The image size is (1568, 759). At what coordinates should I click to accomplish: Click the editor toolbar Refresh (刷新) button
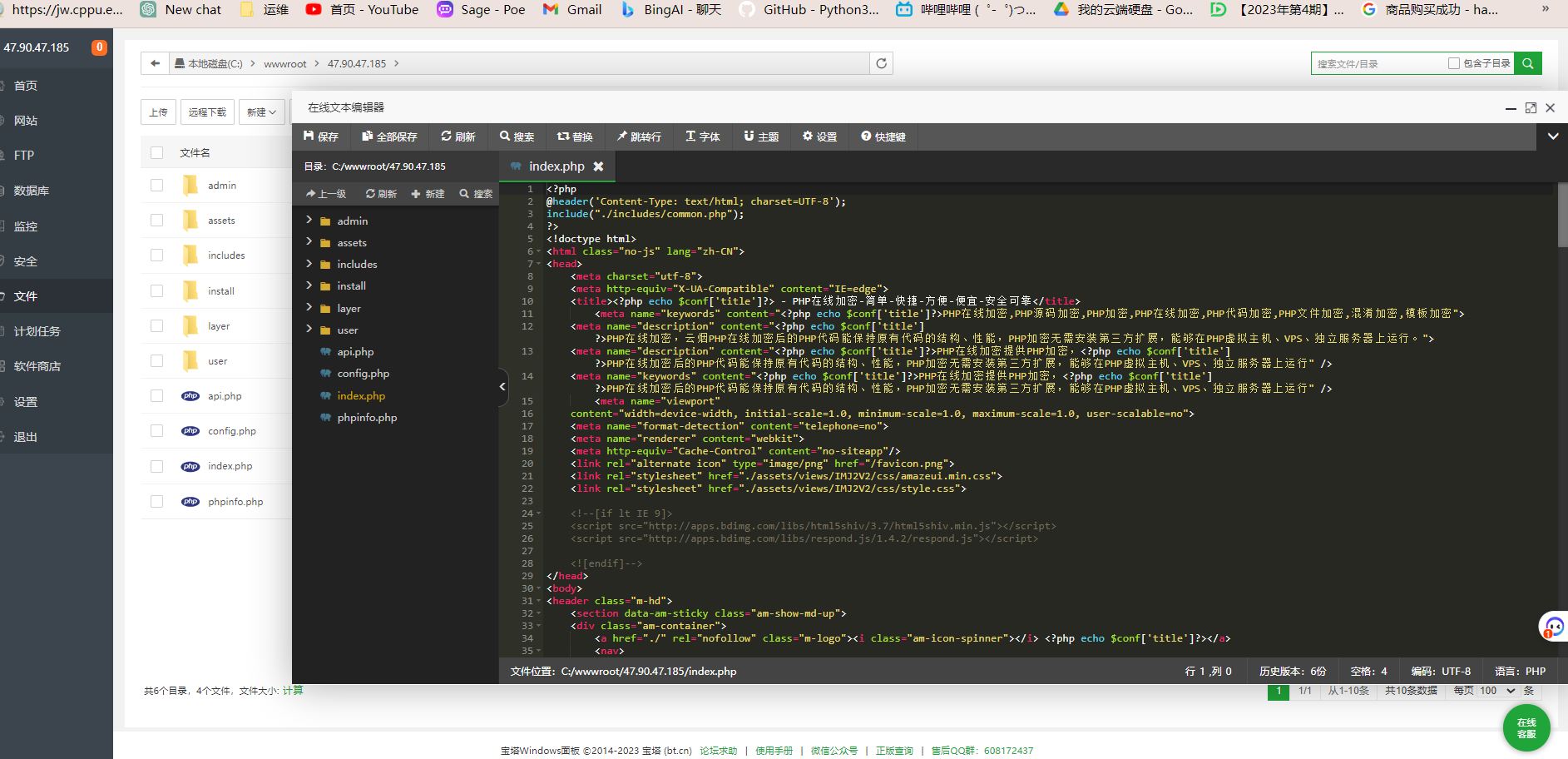458,136
